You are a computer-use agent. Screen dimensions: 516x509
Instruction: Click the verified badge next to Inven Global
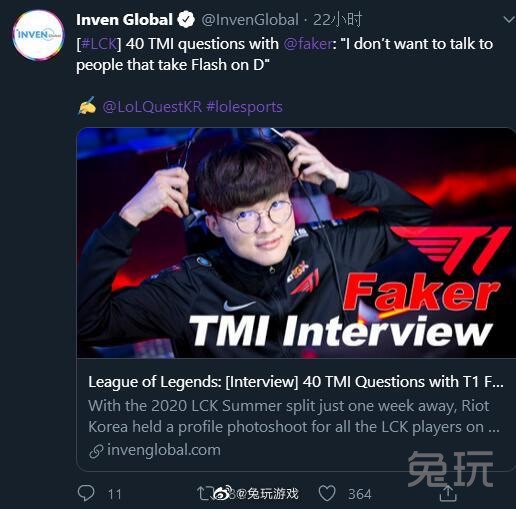[186, 20]
